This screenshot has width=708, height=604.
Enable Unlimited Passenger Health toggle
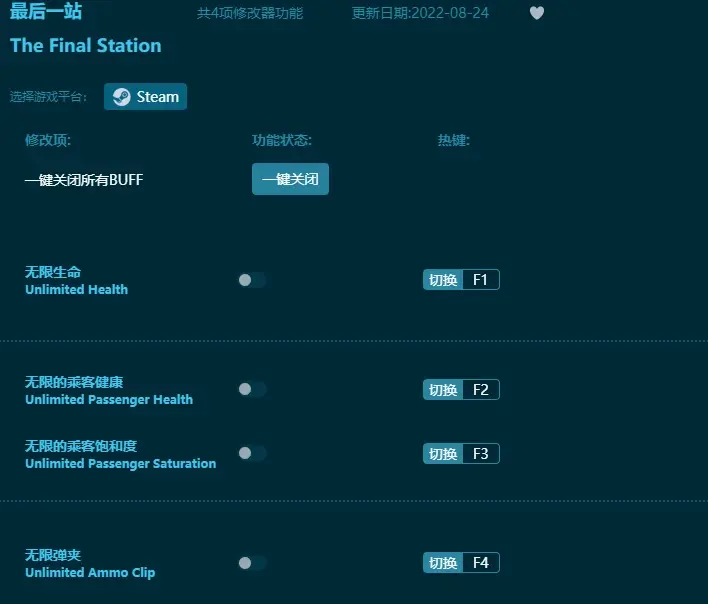click(252, 389)
